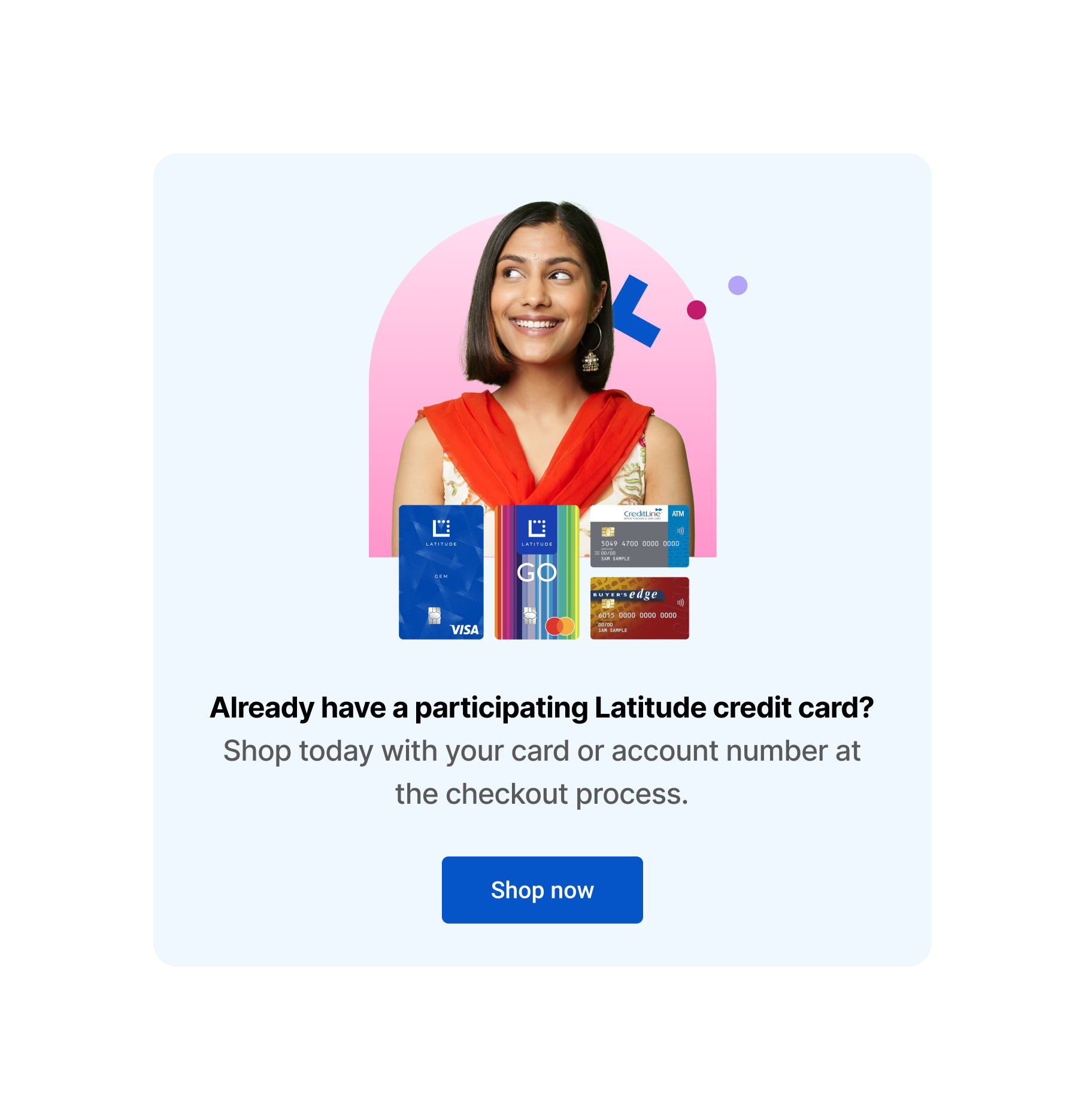Click the Latitude logo on GO card
The image size is (1085, 1120).
537,532
